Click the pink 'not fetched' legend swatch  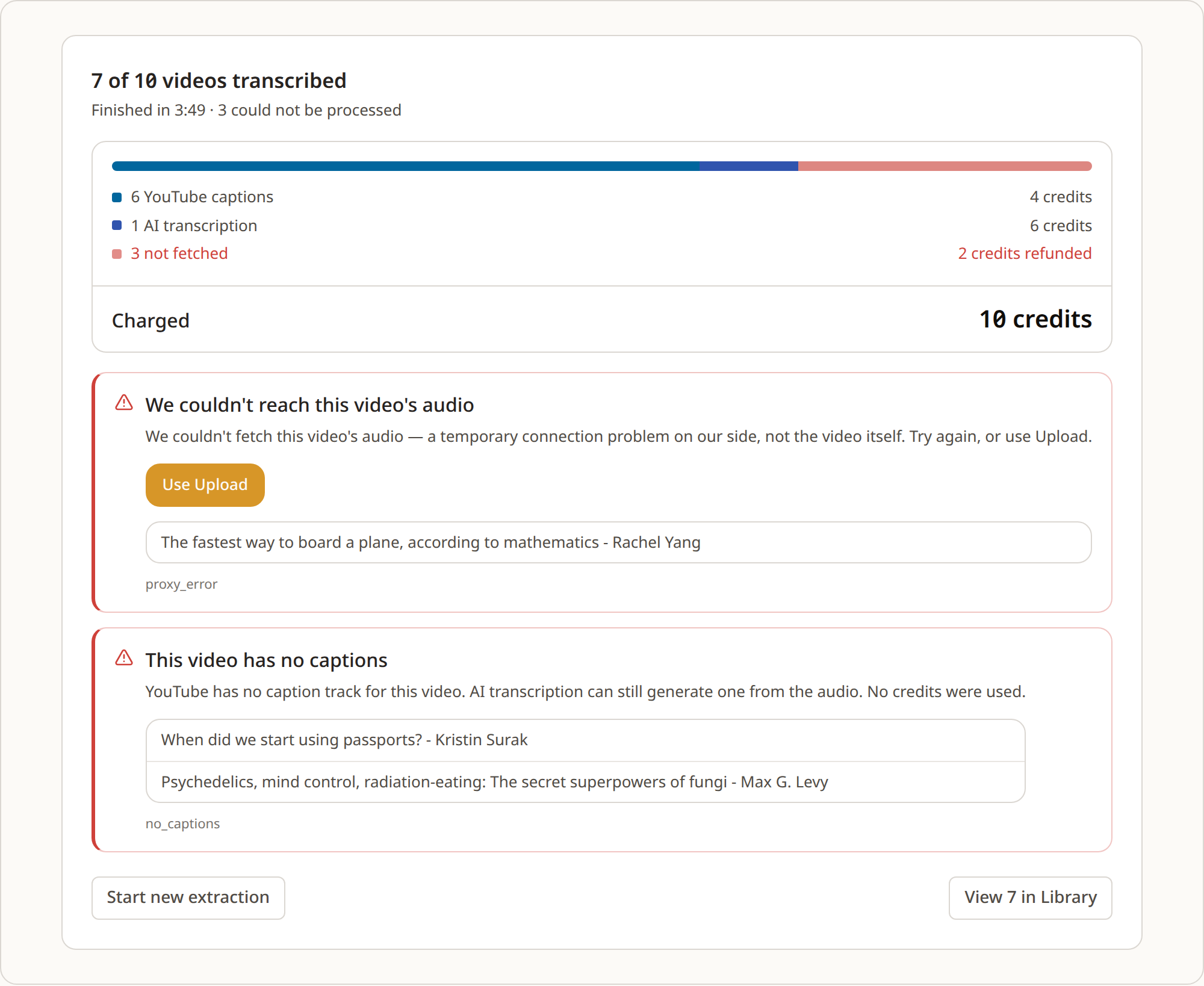117,254
